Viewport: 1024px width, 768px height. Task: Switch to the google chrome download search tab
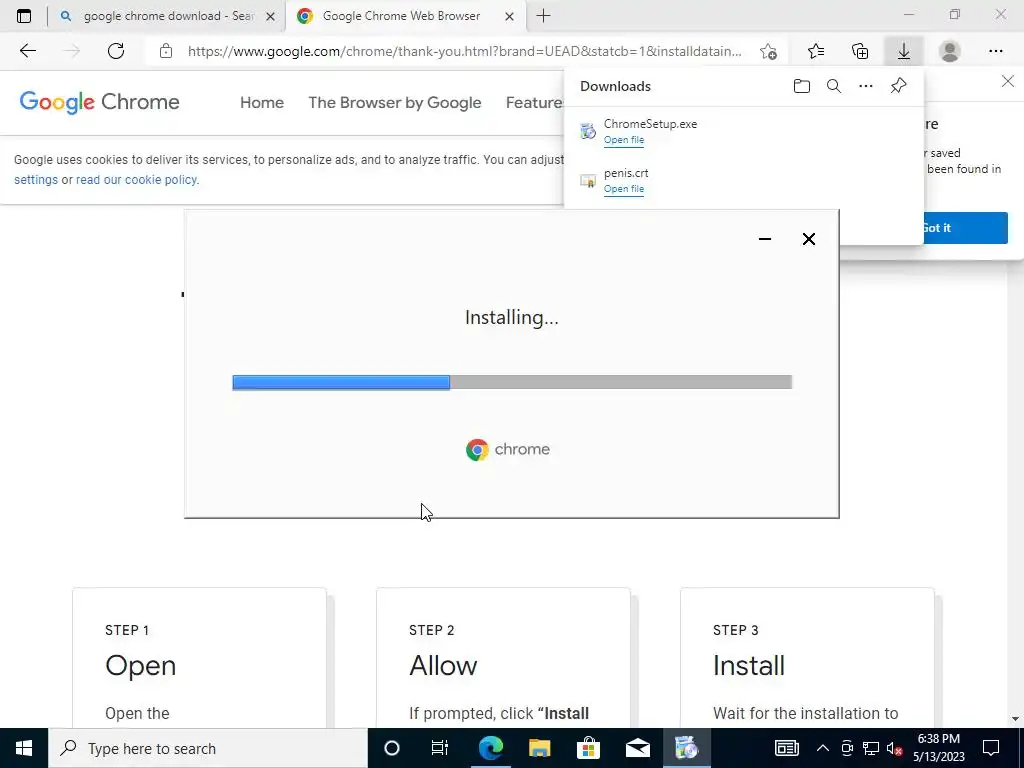(x=167, y=16)
